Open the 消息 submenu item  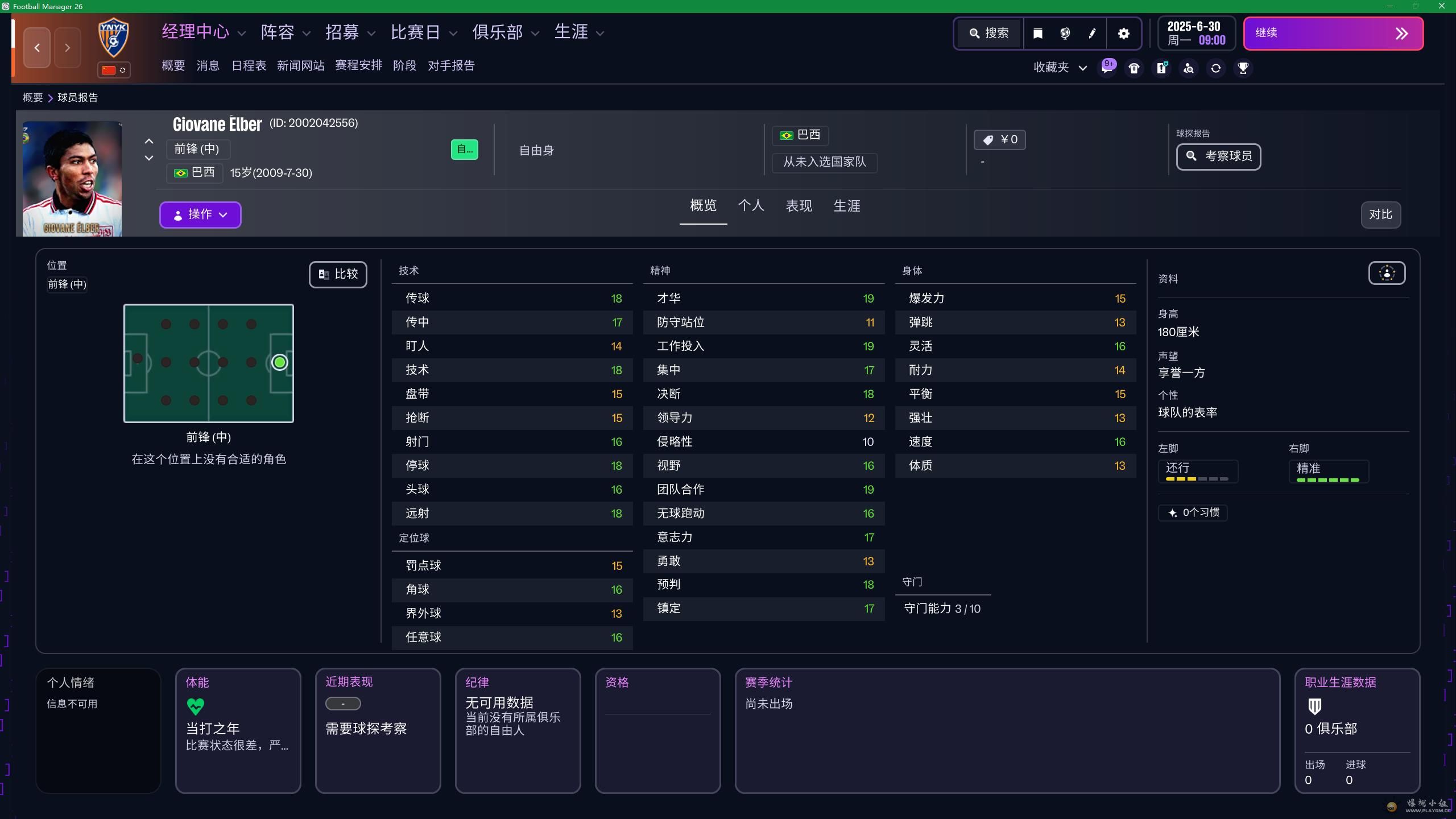coord(208,66)
